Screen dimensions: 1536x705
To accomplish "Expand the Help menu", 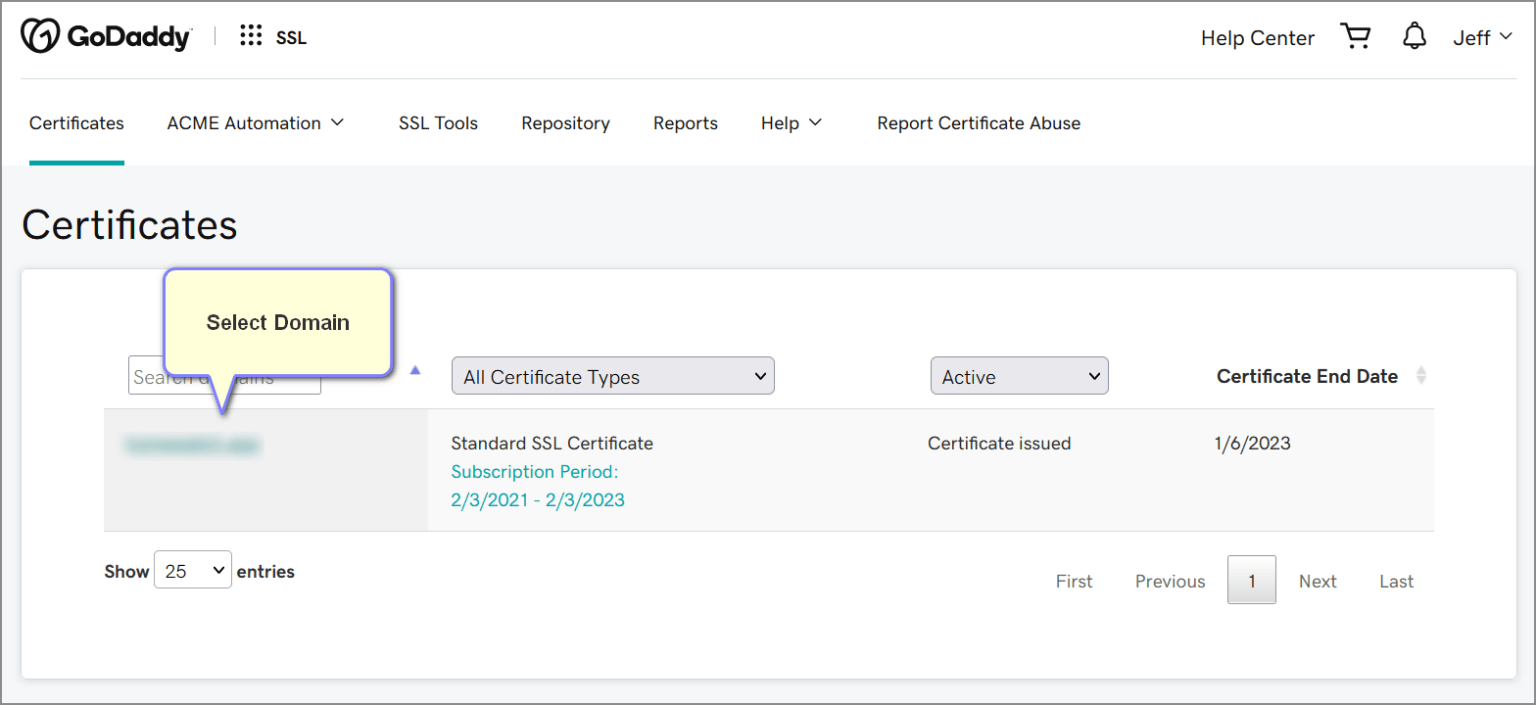I will [791, 123].
